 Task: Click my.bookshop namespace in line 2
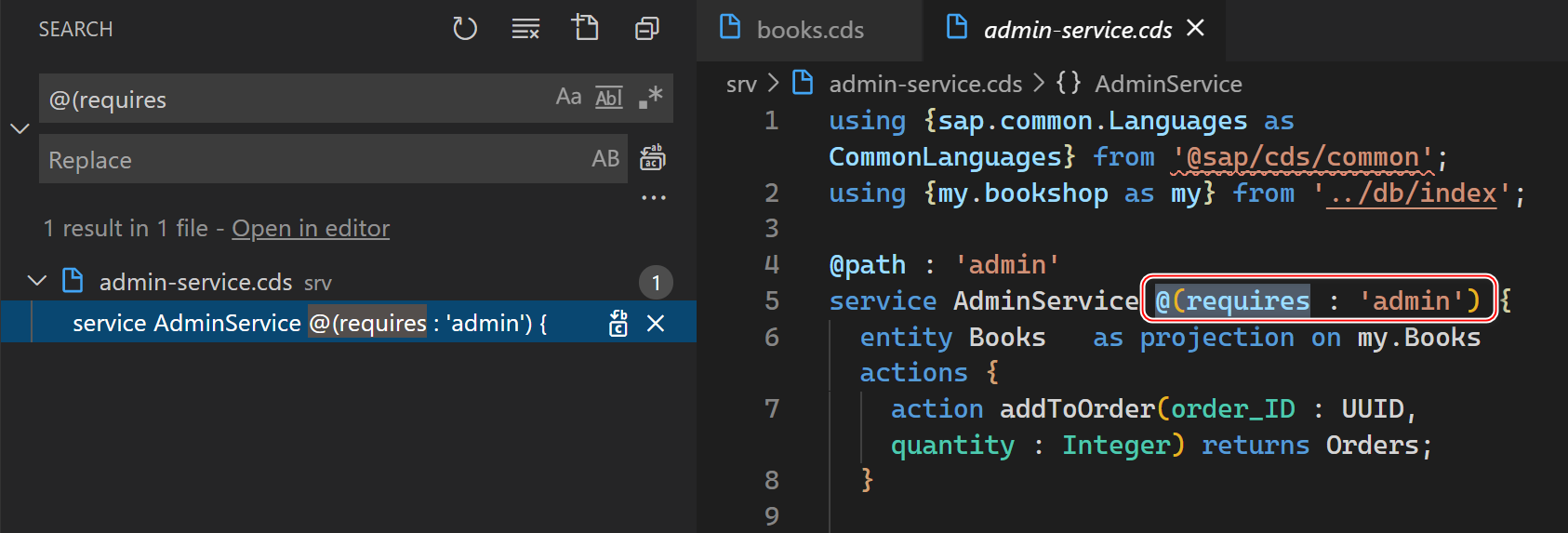(1023, 193)
